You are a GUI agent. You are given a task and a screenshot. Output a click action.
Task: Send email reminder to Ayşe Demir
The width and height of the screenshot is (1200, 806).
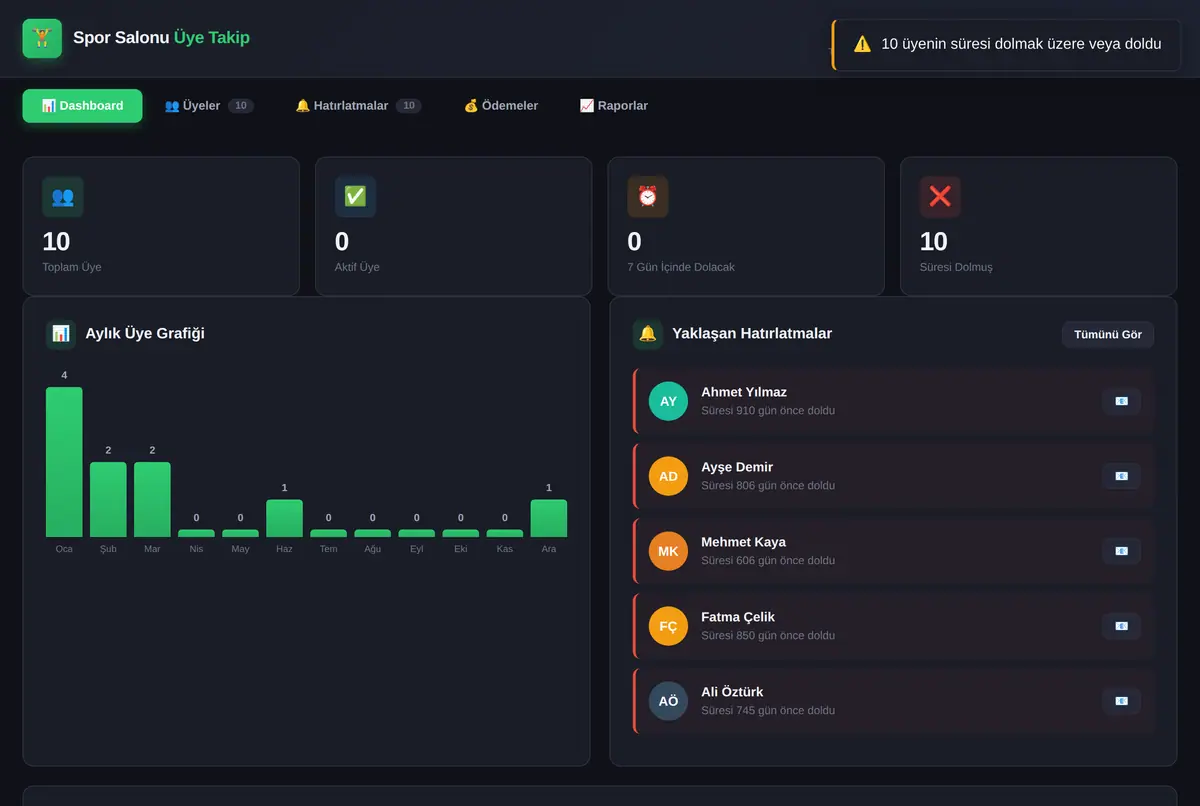coord(1121,476)
